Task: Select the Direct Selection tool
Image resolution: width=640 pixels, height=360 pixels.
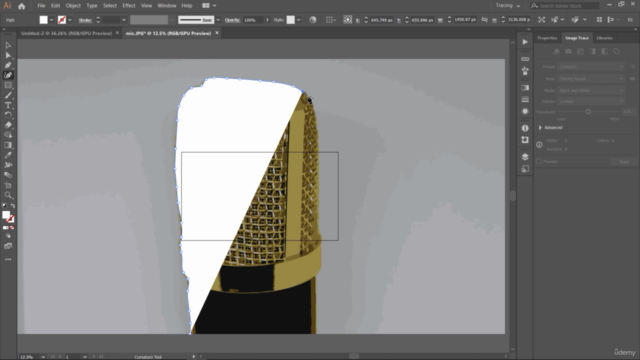Action: 8,55
